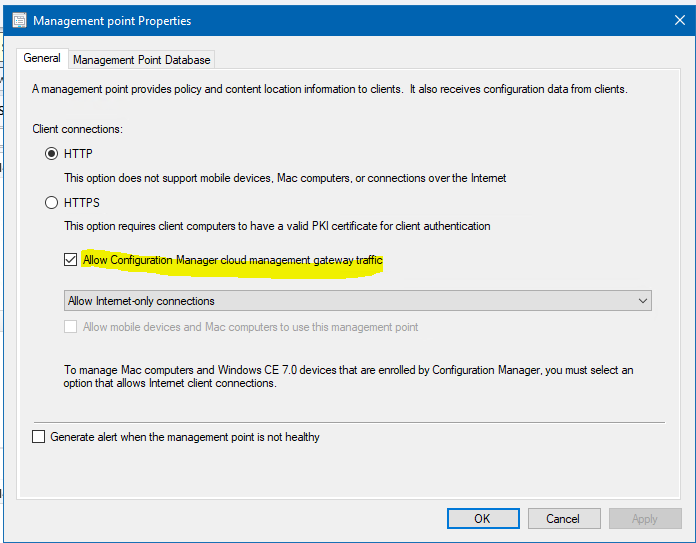Click the HTTPS option label text
This screenshot has width=696, height=543.
pos(82,202)
